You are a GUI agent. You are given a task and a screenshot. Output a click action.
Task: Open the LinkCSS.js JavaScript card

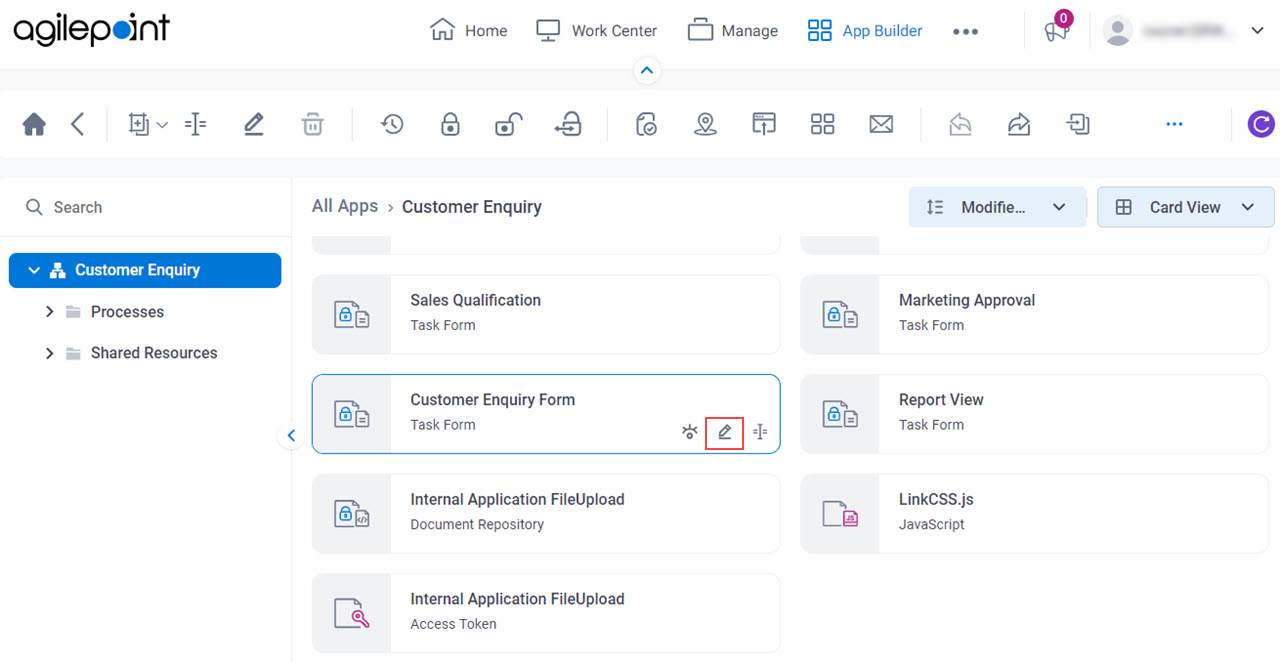[x=1034, y=513]
